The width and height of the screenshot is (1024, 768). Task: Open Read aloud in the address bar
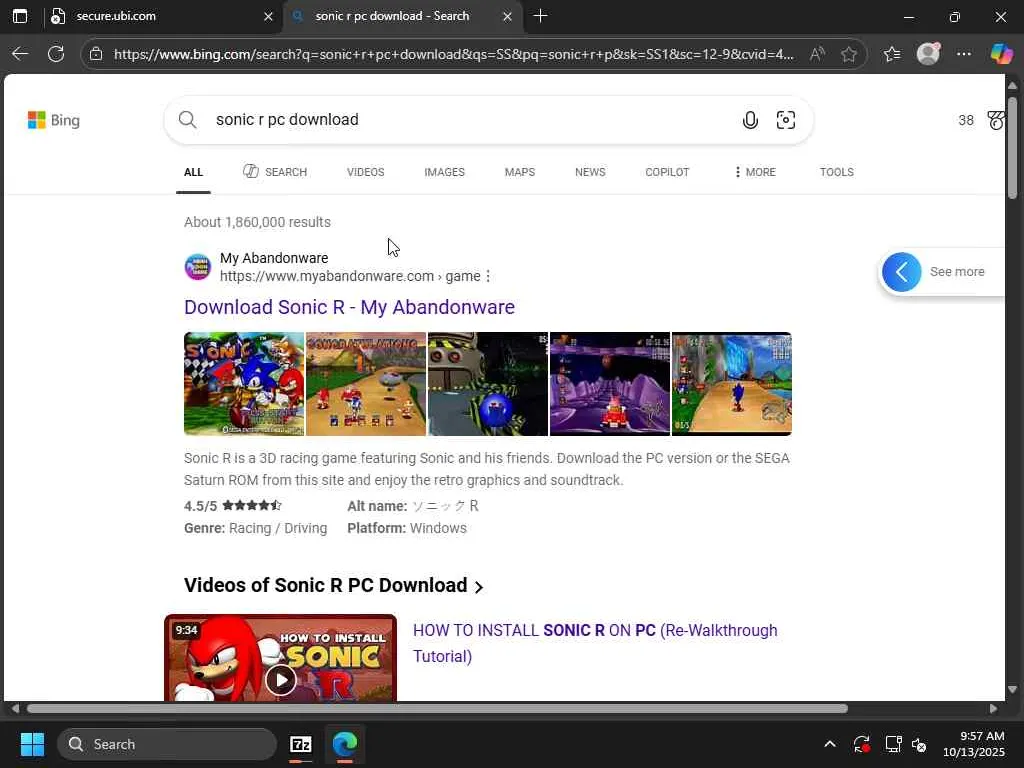pyautogui.click(x=816, y=54)
